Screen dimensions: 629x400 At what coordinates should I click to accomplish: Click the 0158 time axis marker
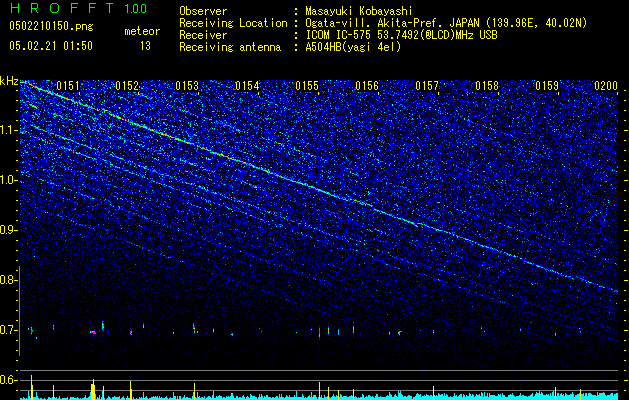pos(487,86)
